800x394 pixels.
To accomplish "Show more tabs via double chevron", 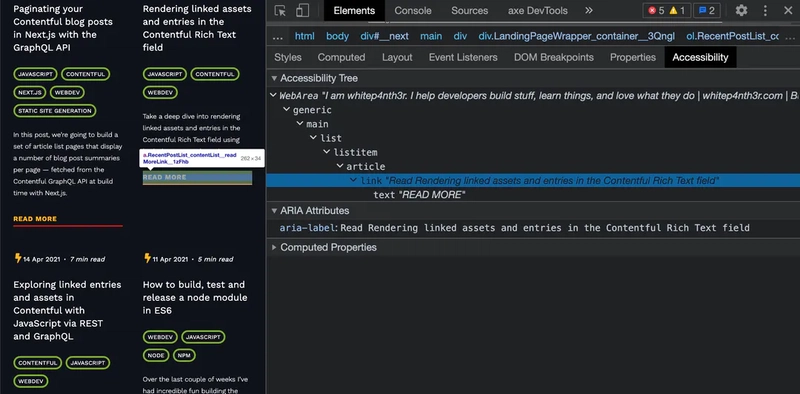I will pos(589,10).
